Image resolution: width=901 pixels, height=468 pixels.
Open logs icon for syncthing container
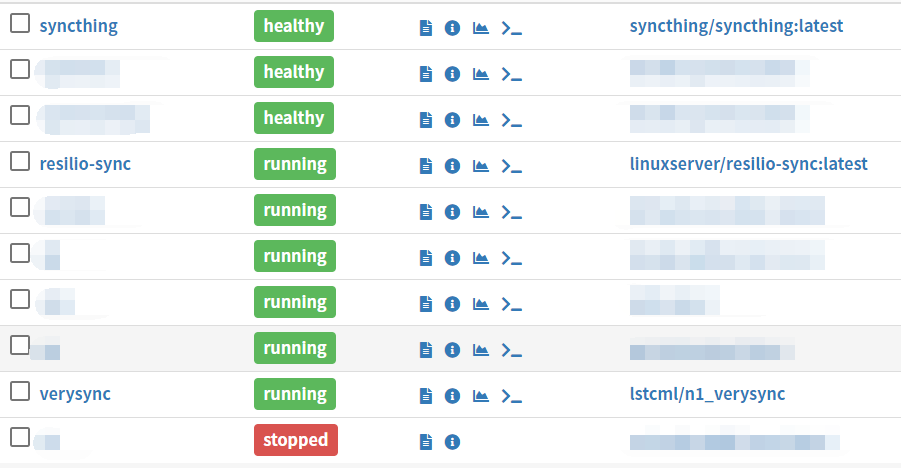pyautogui.click(x=426, y=27)
